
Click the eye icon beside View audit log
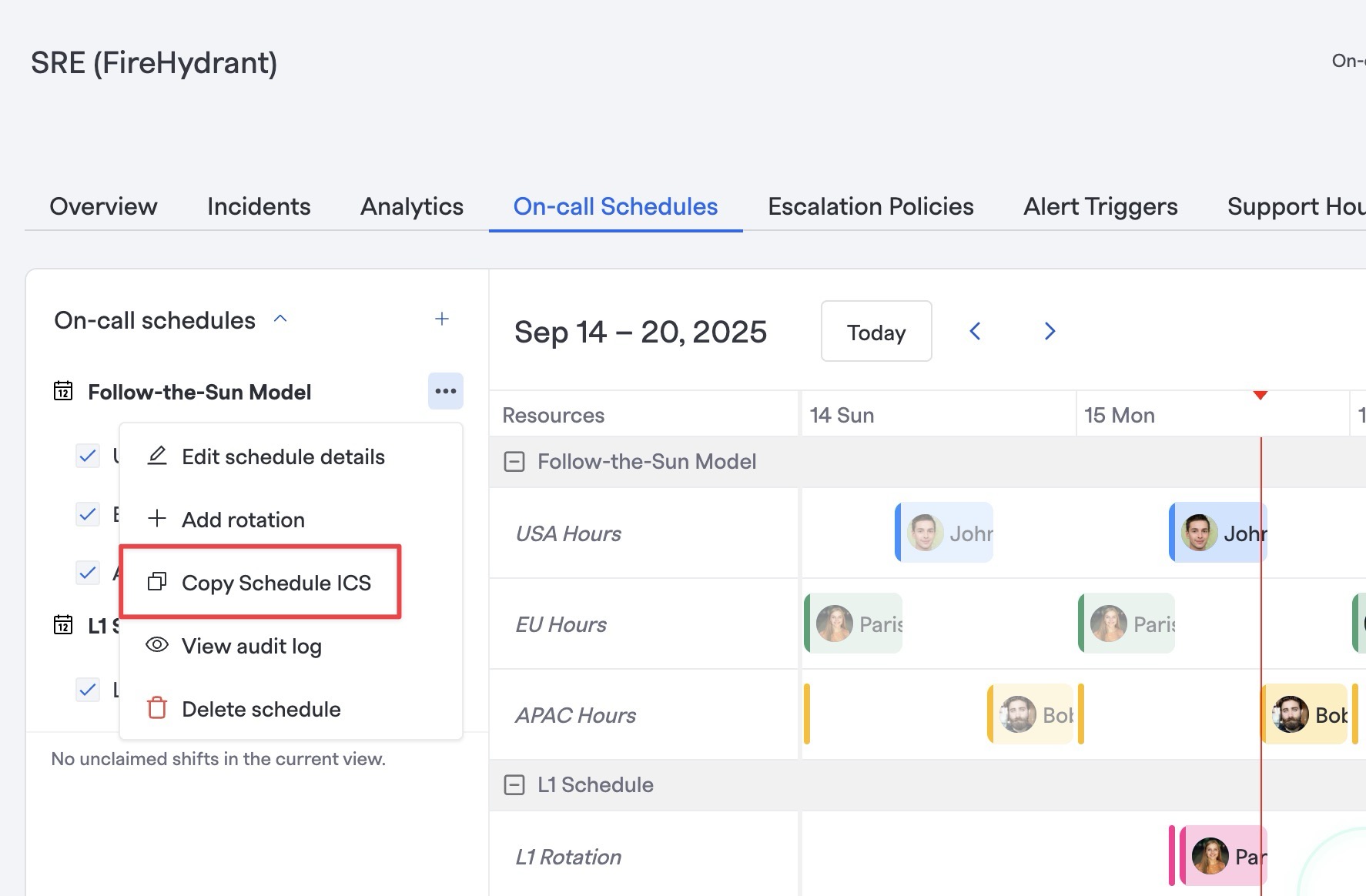157,645
